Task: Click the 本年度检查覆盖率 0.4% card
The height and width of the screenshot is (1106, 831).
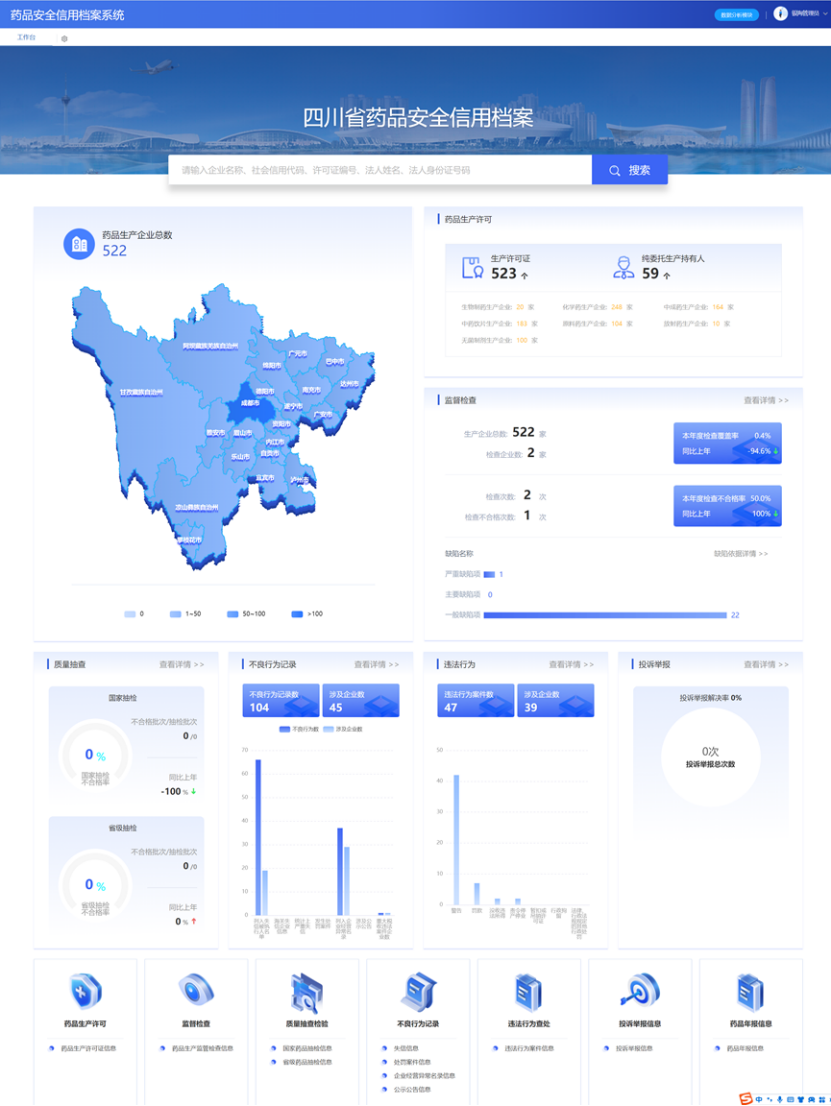Action: coord(727,443)
